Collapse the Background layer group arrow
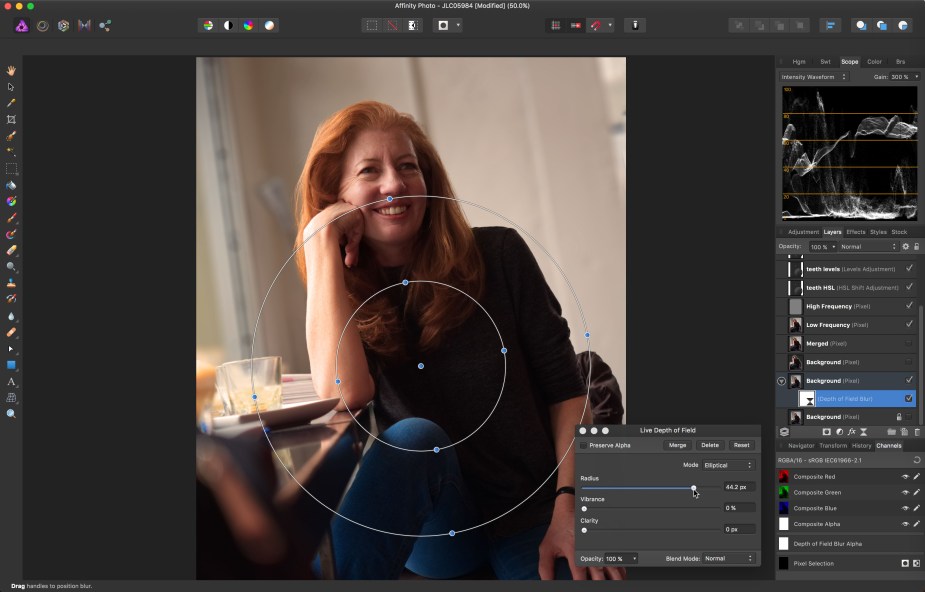This screenshot has width=925, height=592. click(x=782, y=381)
